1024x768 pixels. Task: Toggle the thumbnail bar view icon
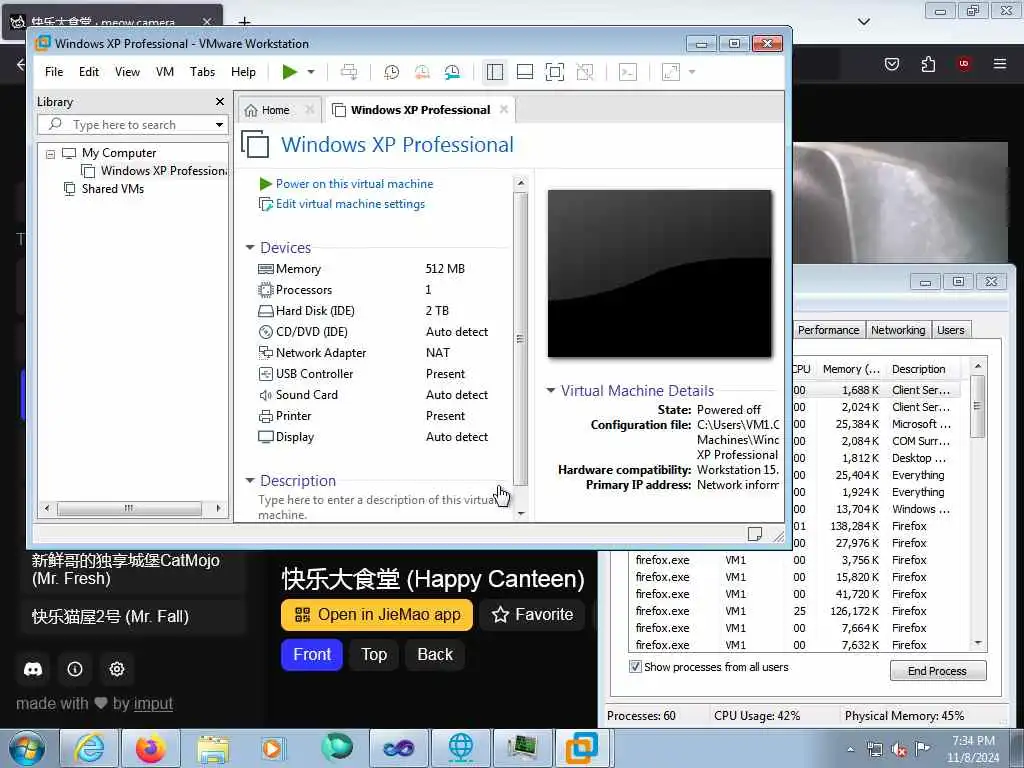point(525,72)
